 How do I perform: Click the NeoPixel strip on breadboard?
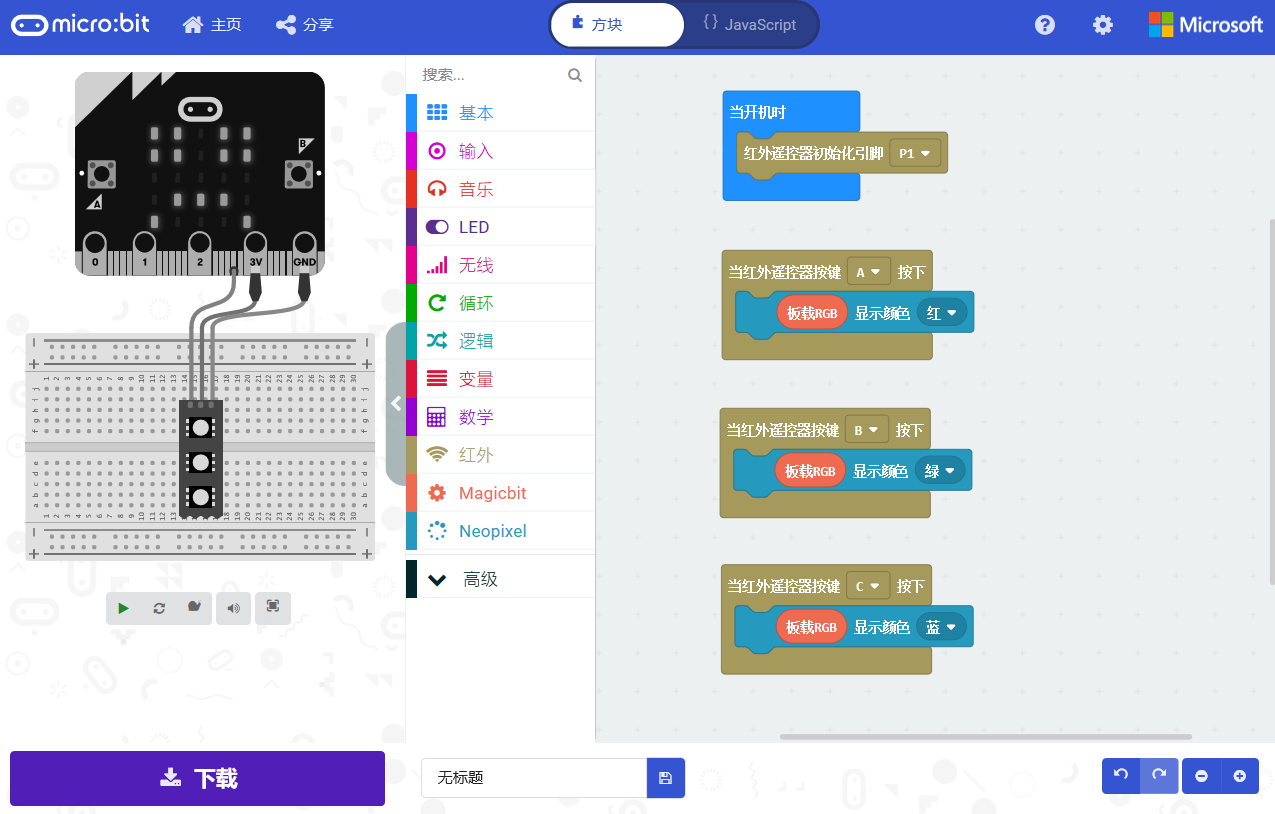(201, 460)
